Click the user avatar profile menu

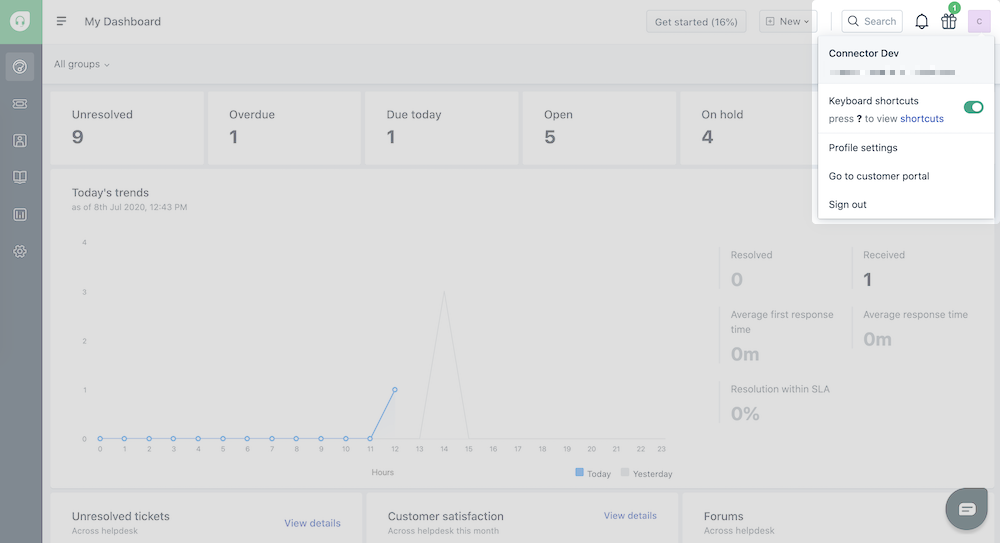[979, 21]
